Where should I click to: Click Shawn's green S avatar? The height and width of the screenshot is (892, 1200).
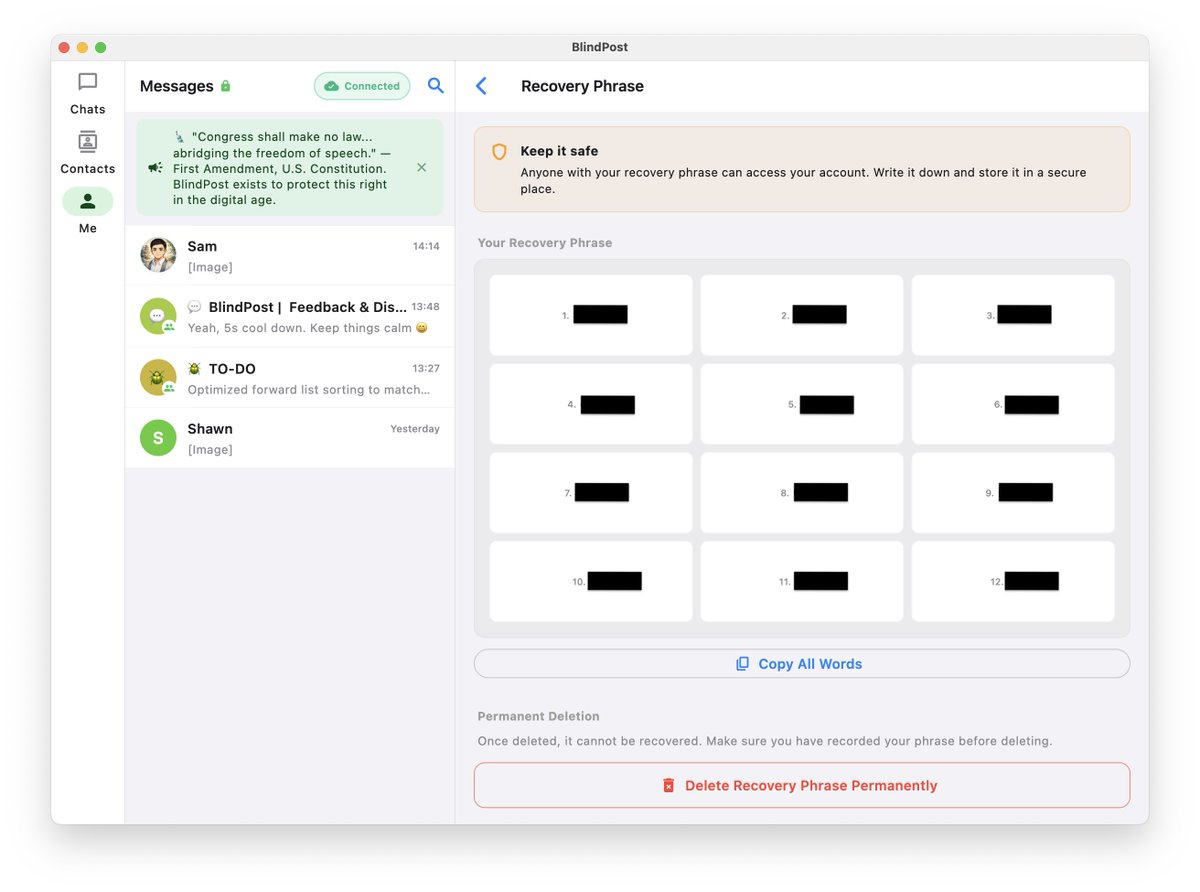[158, 438]
